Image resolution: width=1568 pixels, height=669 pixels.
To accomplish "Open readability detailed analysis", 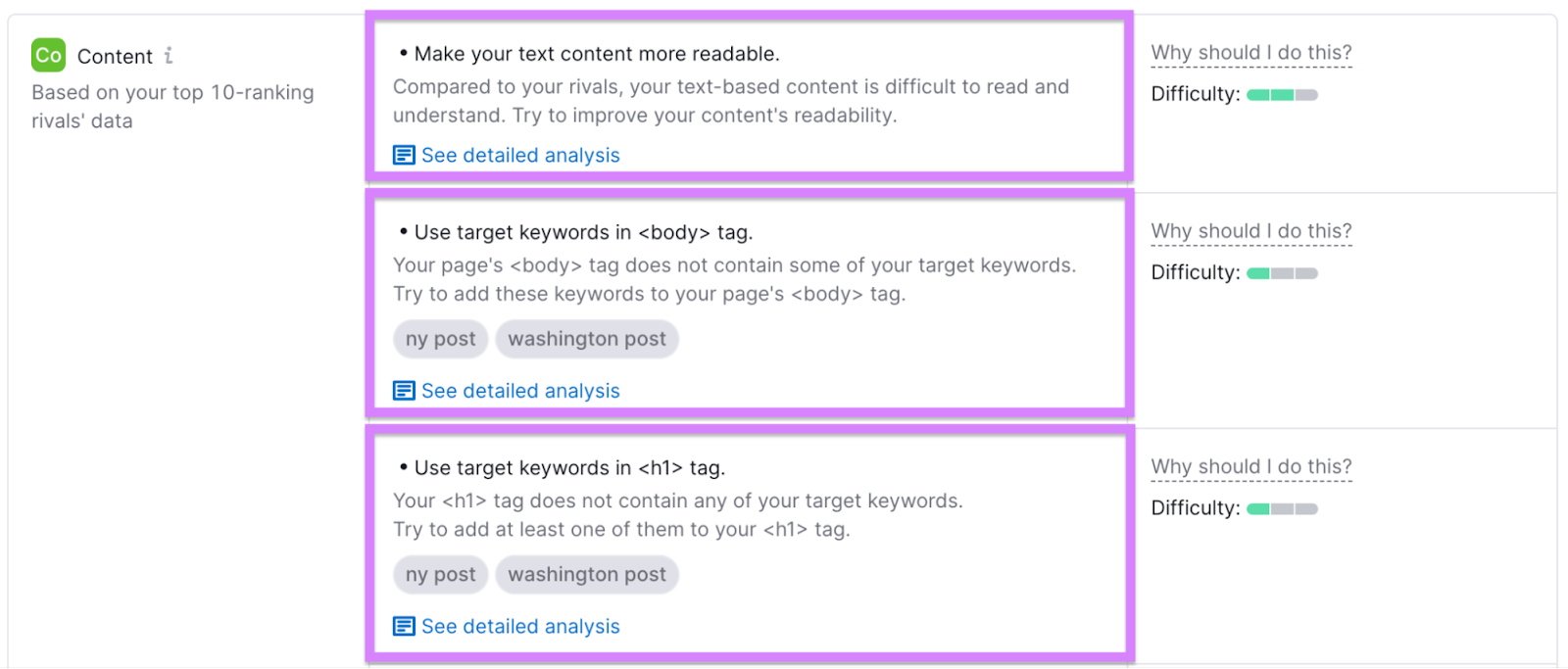I will click(x=519, y=155).
